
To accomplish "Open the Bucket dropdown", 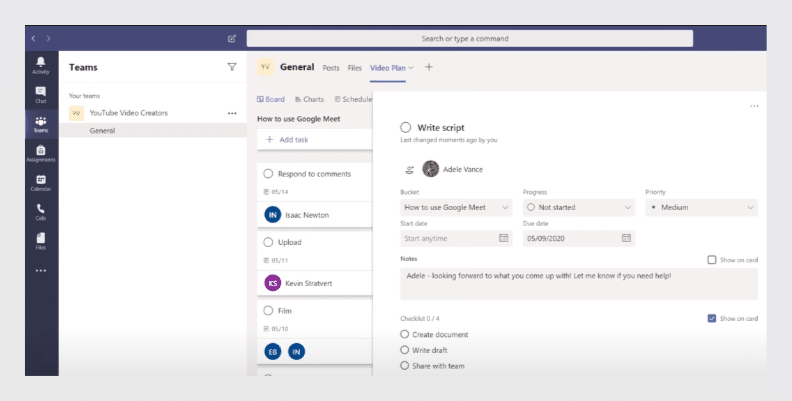I will point(456,207).
